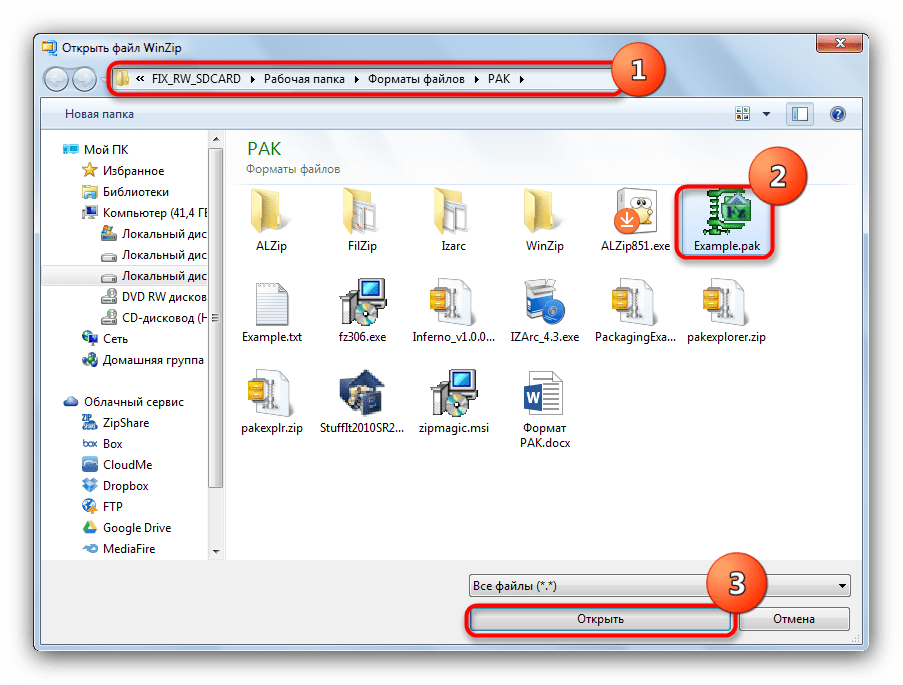Select the zipmagic.msi installer file
Image resolution: width=903 pixels, height=685 pixels.
pyautogui.click(x=453, y=403)
